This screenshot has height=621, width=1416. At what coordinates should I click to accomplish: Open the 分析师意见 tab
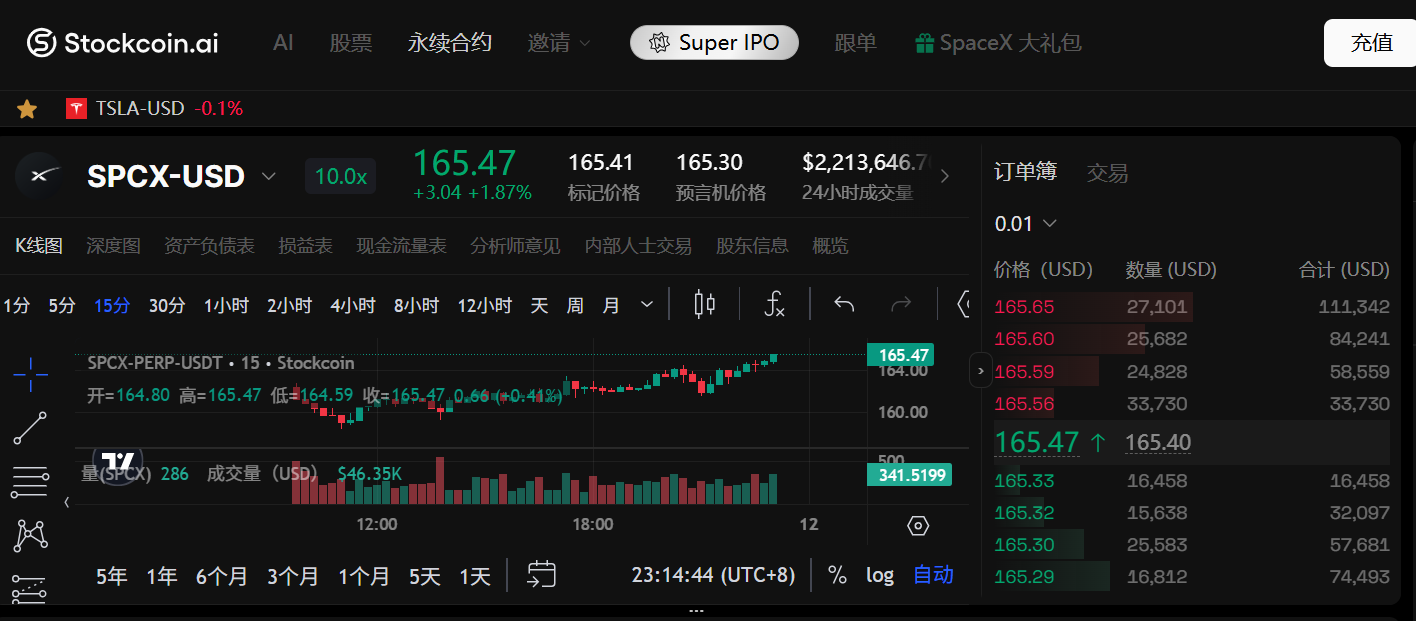(x=515, y=245)
